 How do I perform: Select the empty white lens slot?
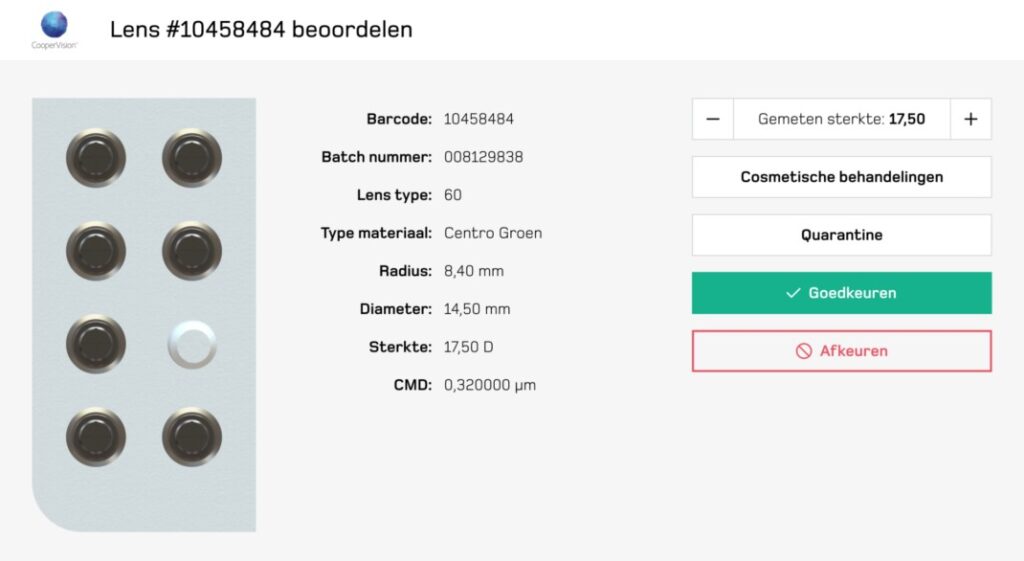tap(192, 344)
